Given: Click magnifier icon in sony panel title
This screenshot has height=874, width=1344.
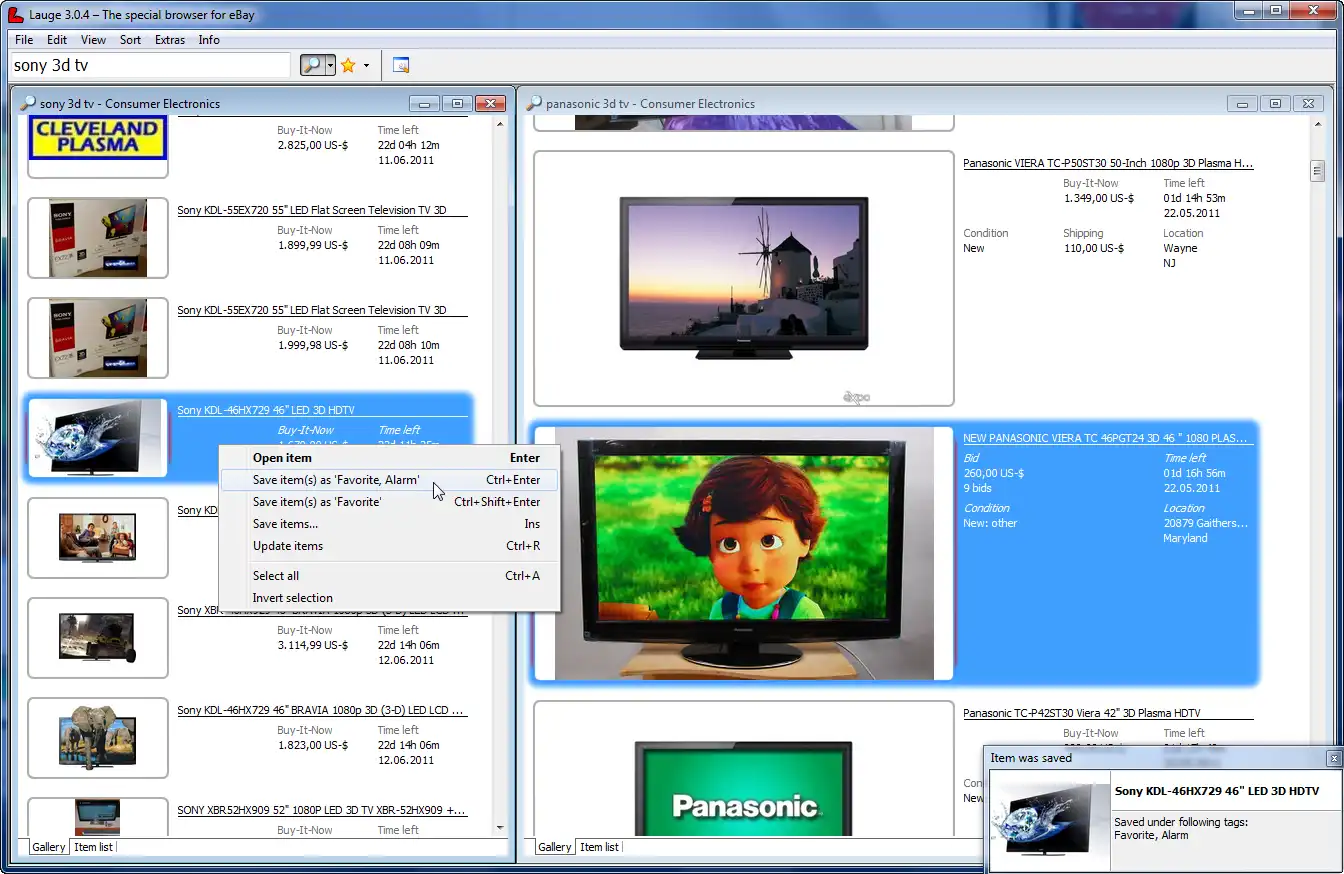Looking at the screenshot, I should 28,103.
